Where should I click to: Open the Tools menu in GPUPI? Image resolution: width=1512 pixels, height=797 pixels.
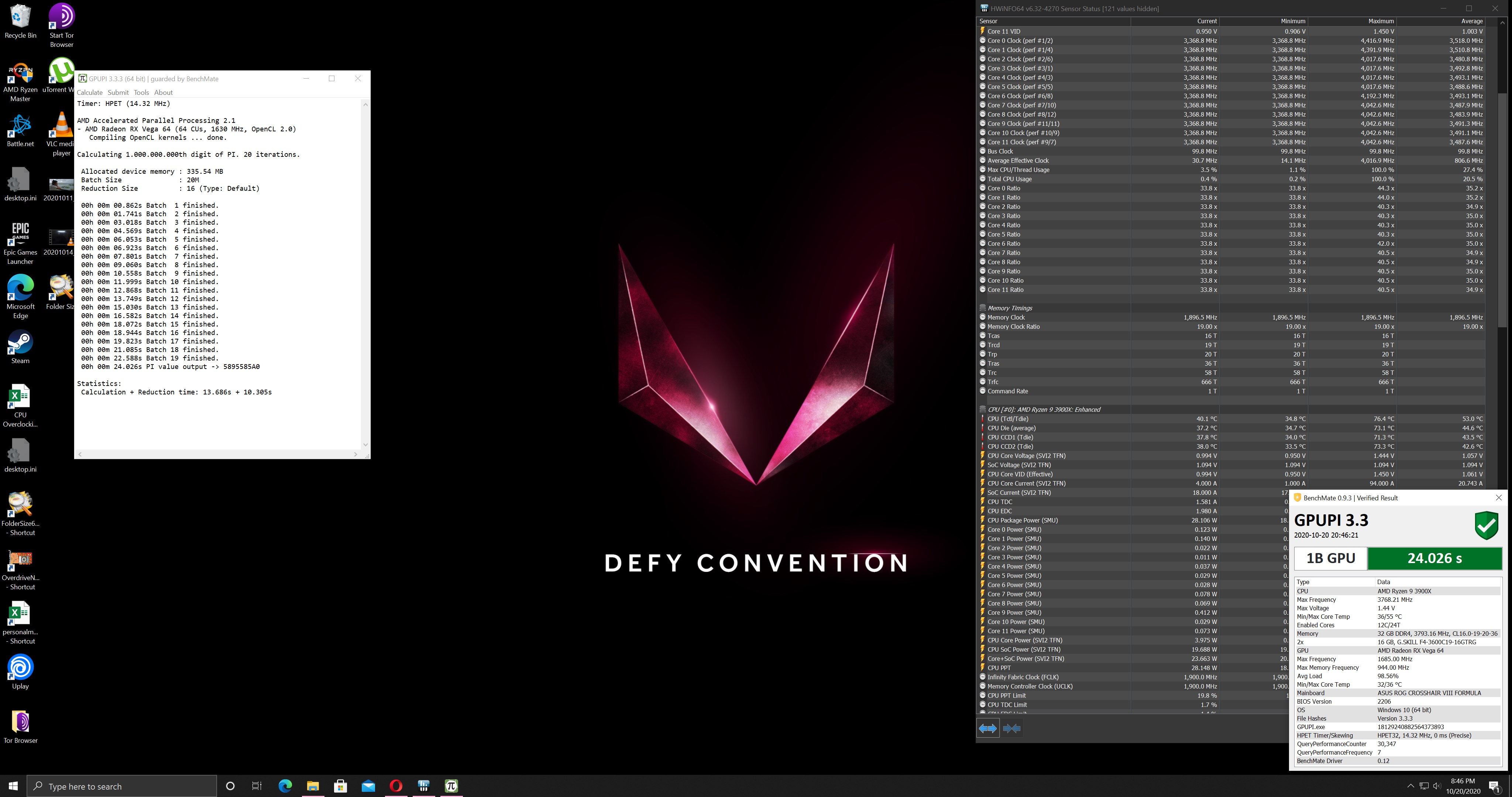point(141,92)
